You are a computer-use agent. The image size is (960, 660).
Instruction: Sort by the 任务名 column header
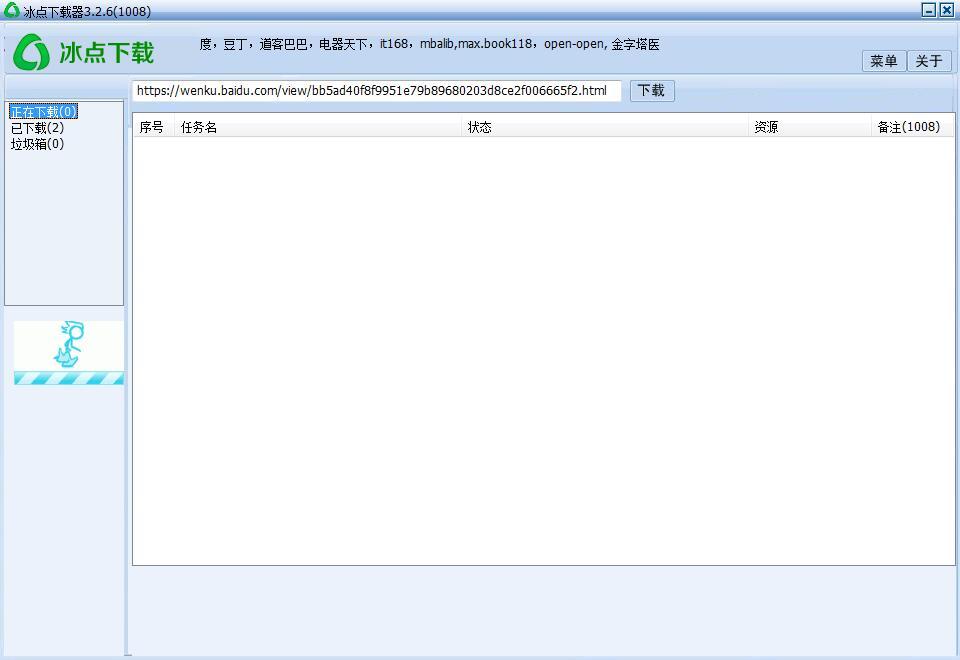click(x=318, y=127)
